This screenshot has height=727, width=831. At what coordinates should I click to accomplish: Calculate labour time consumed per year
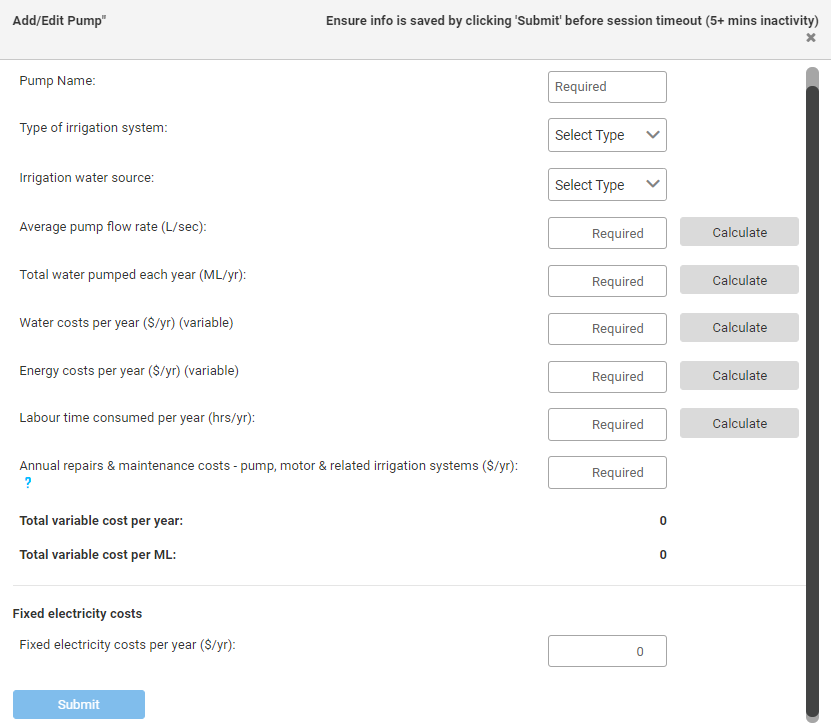(739, 424)
